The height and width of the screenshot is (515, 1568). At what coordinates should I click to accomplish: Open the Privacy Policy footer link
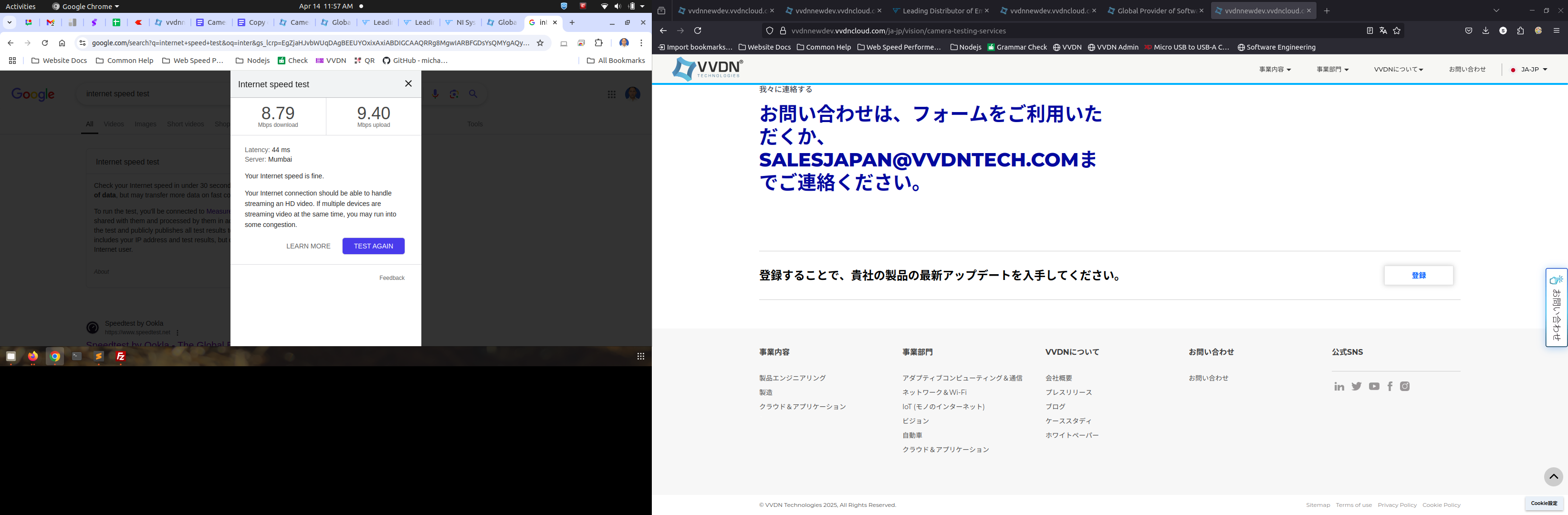1397,505
